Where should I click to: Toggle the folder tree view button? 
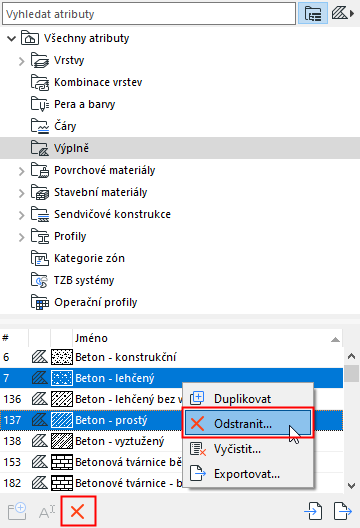click(313, 13)
